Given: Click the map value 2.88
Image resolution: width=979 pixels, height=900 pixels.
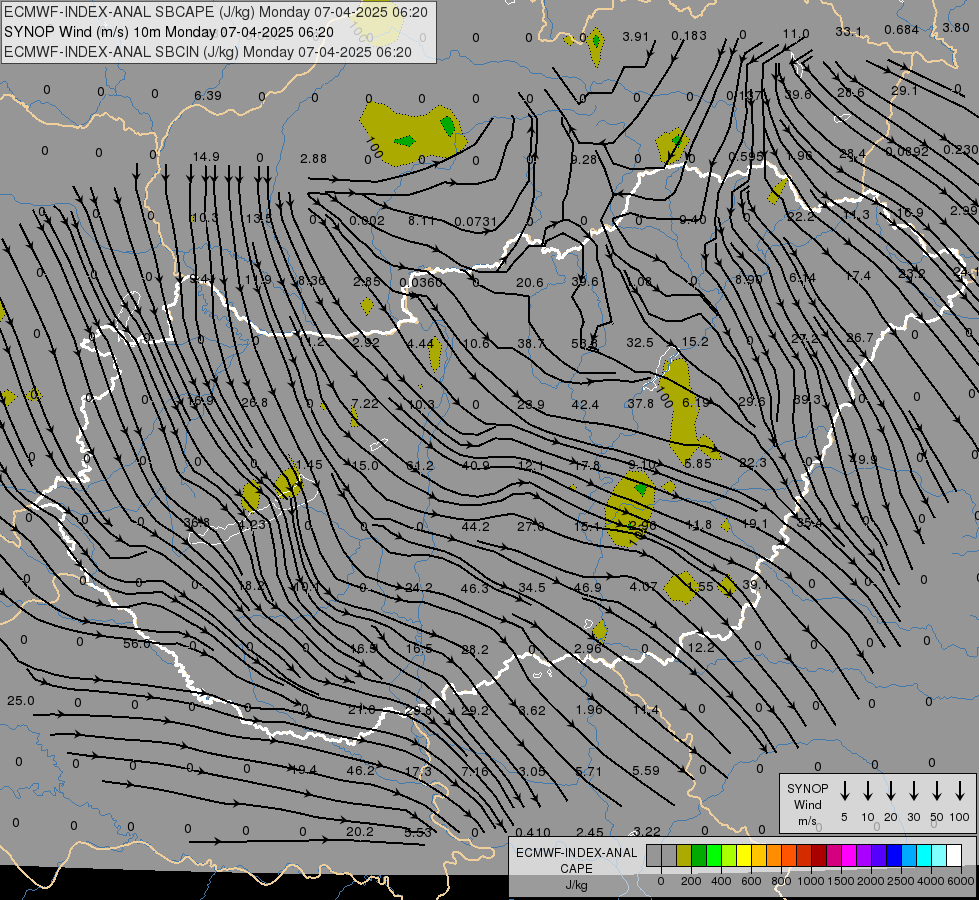Looking at the screenshot, I should point(313,159).
